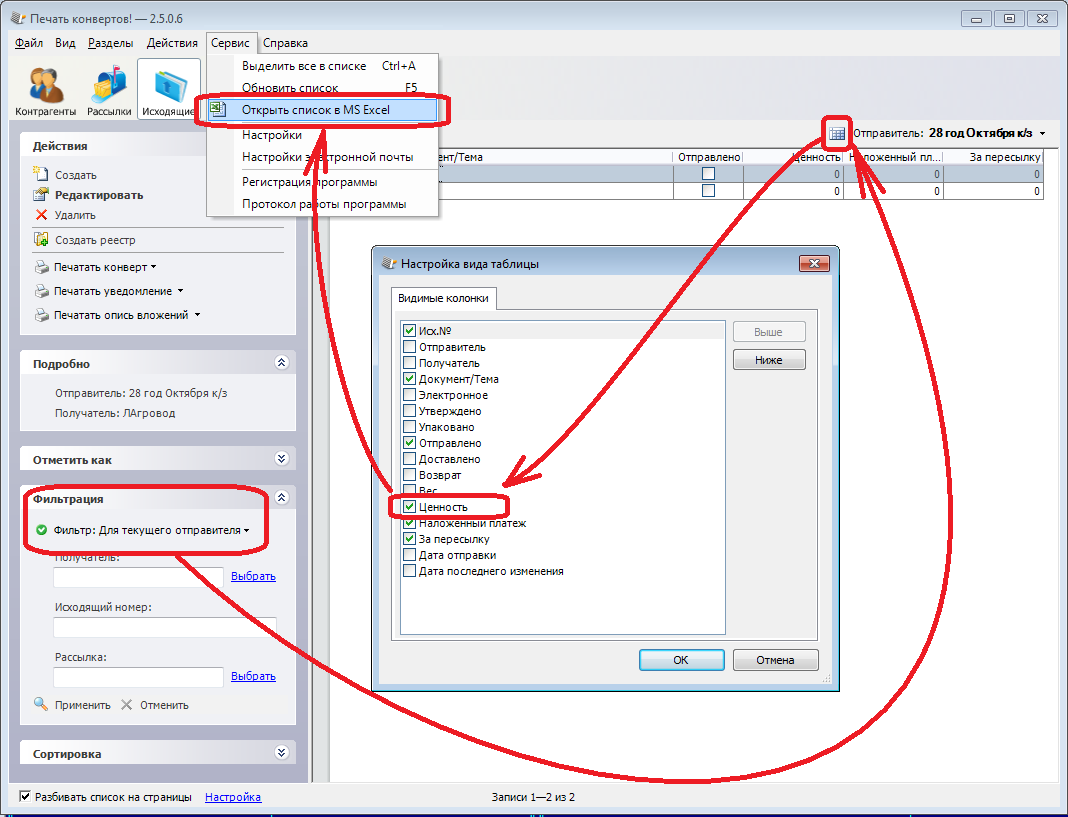Click the Исходящий номер input field
The width and height of the screenshot is (1068, 817).
point(164,628)
